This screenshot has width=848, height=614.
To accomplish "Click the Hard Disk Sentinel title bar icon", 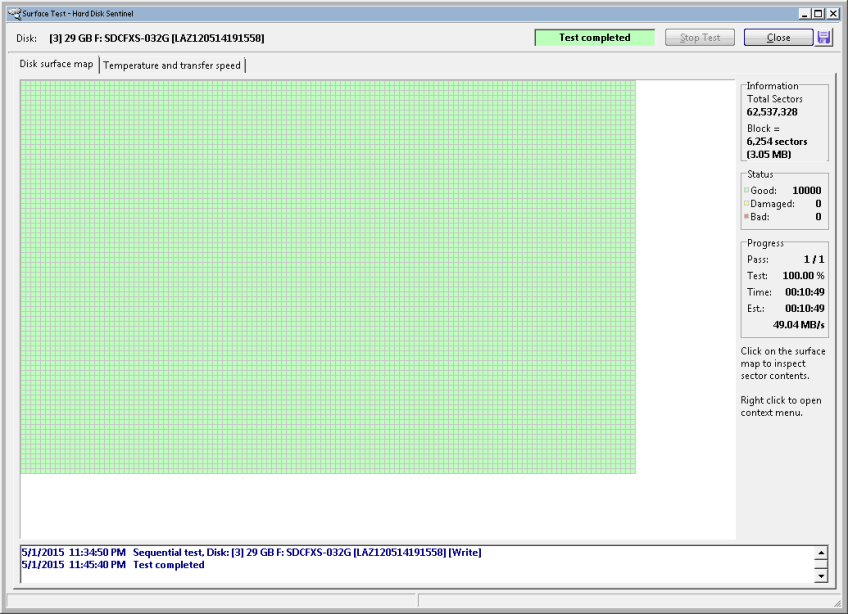I will click(13, 13).
